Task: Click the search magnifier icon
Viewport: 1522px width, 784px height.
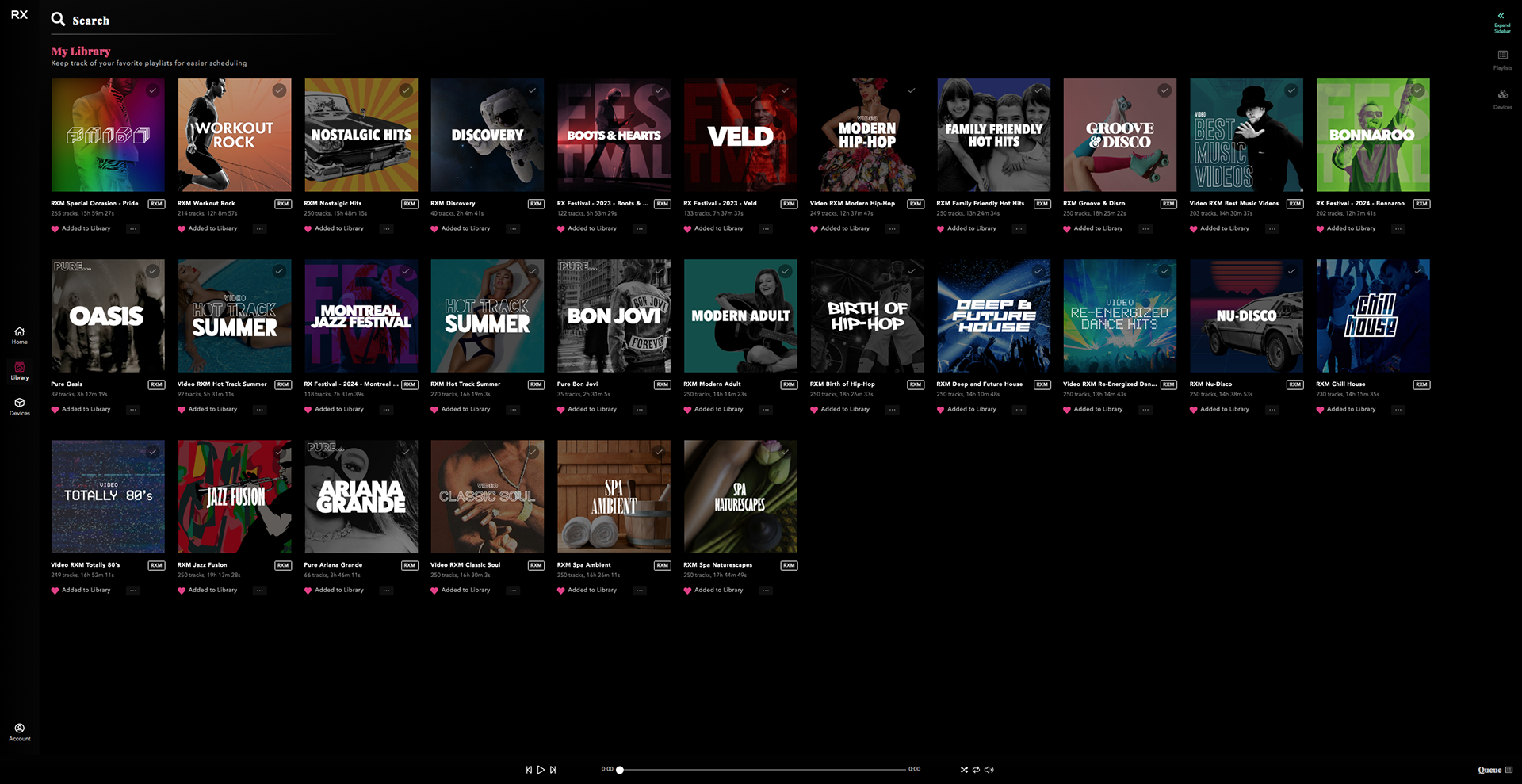Action: point(58,19)
